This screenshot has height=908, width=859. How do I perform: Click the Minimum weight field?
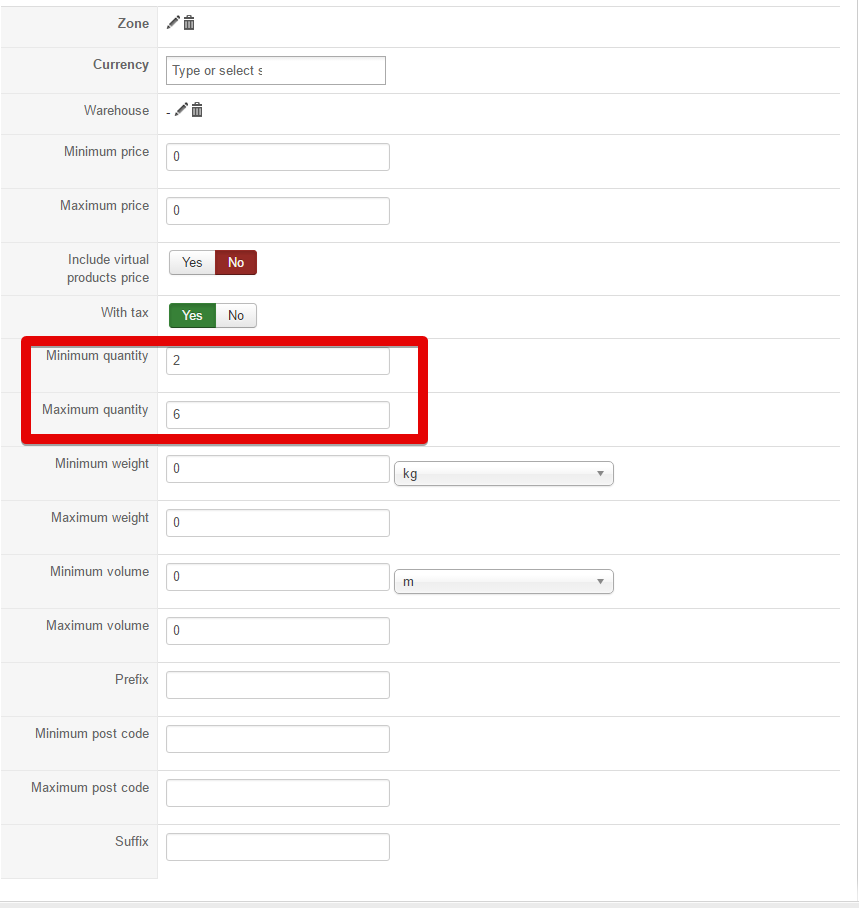277,469
